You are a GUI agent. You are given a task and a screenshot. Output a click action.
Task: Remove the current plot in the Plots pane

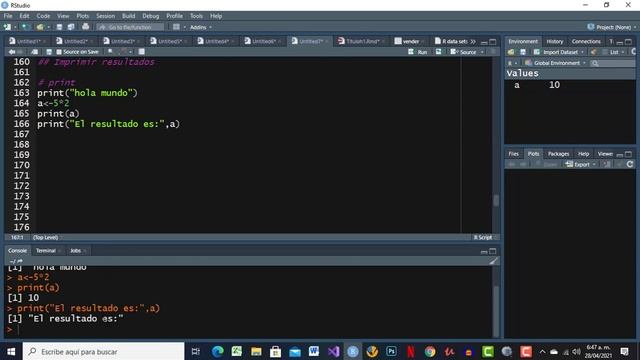click(x=607, y=164)
